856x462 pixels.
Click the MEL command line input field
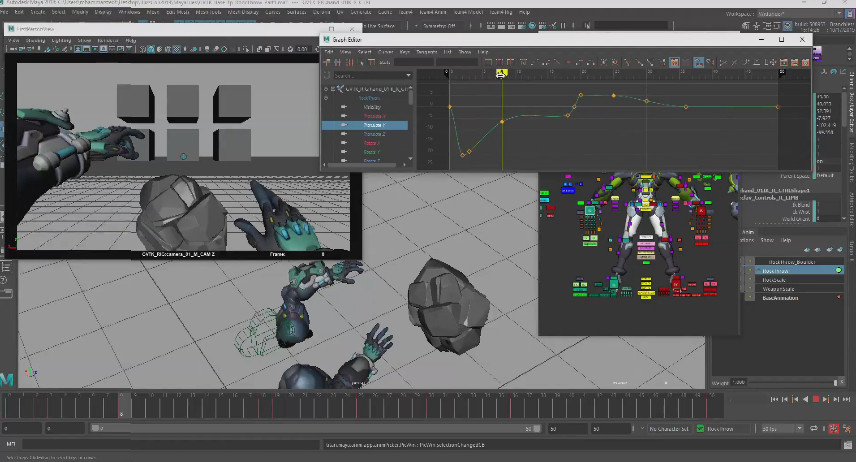pyautogui.click(x=170, y=445)
